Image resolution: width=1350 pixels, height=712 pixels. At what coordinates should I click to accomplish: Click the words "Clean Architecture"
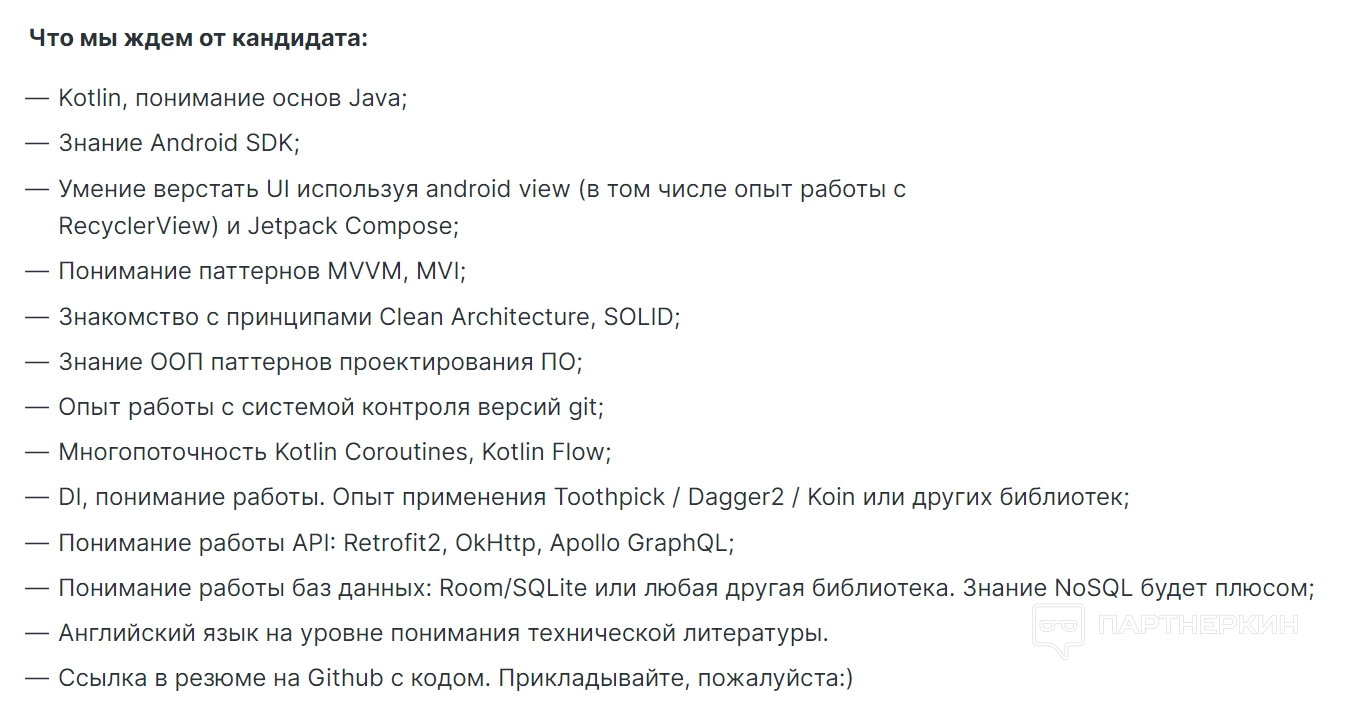point(485,317)
